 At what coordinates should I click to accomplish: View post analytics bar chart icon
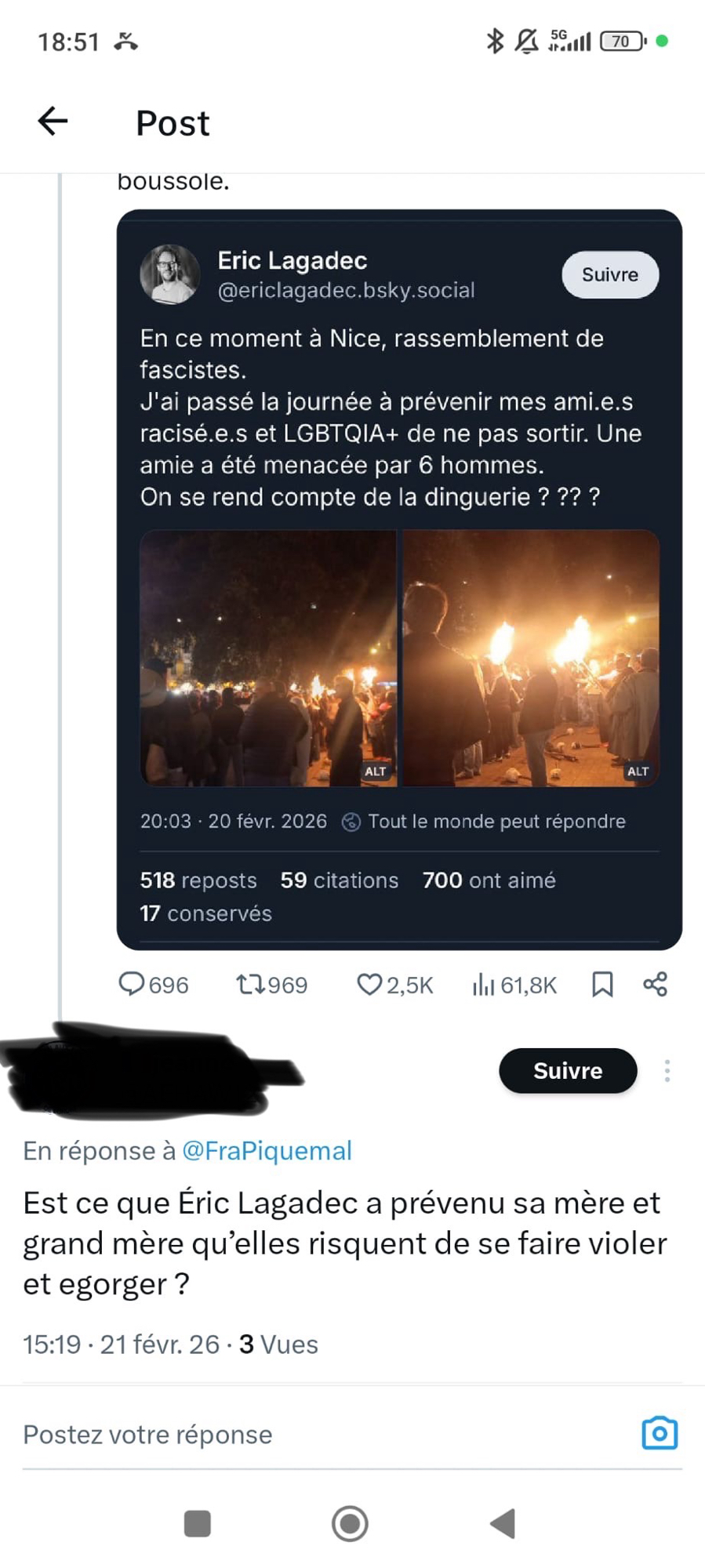[483, 984]
